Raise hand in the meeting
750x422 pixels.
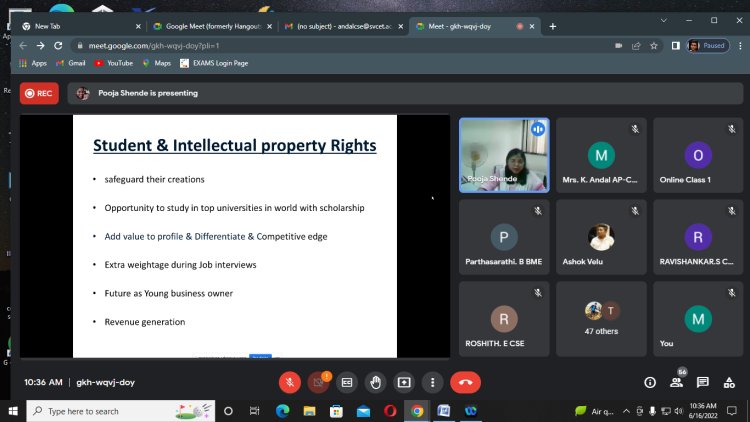[375, 382]
